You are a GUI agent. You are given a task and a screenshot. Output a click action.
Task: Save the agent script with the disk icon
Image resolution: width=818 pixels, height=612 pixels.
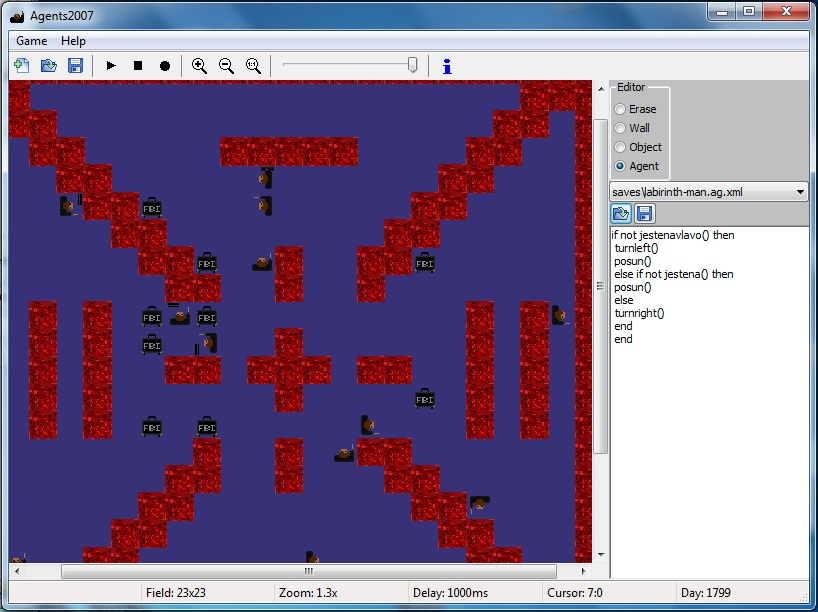(643, 213)
